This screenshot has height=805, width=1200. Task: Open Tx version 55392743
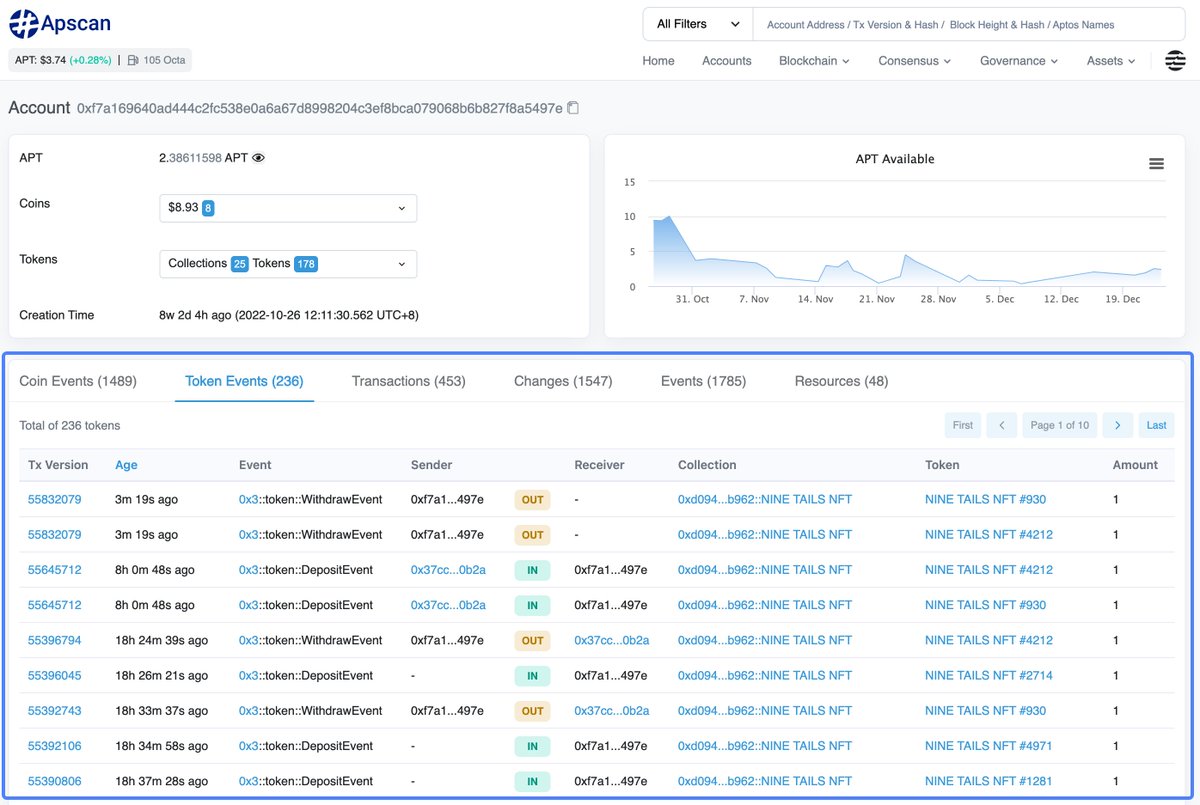tap(55, 711)
